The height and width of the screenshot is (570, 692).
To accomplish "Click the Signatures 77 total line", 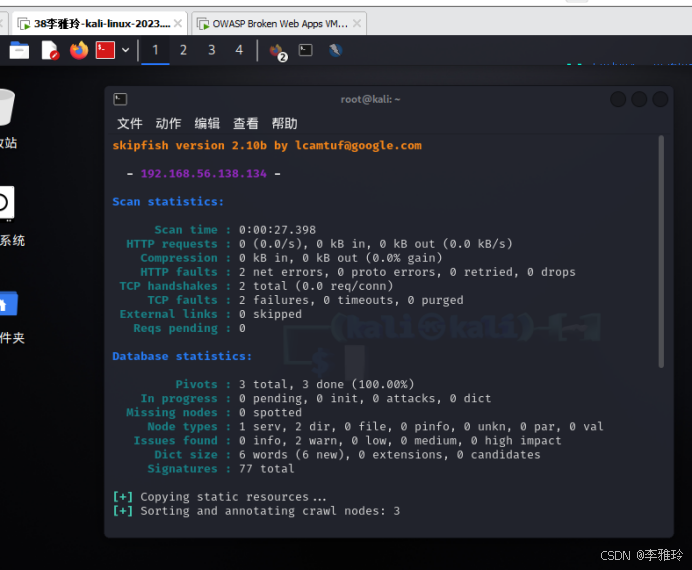I will pyautogui.click(x=221, y=469).
